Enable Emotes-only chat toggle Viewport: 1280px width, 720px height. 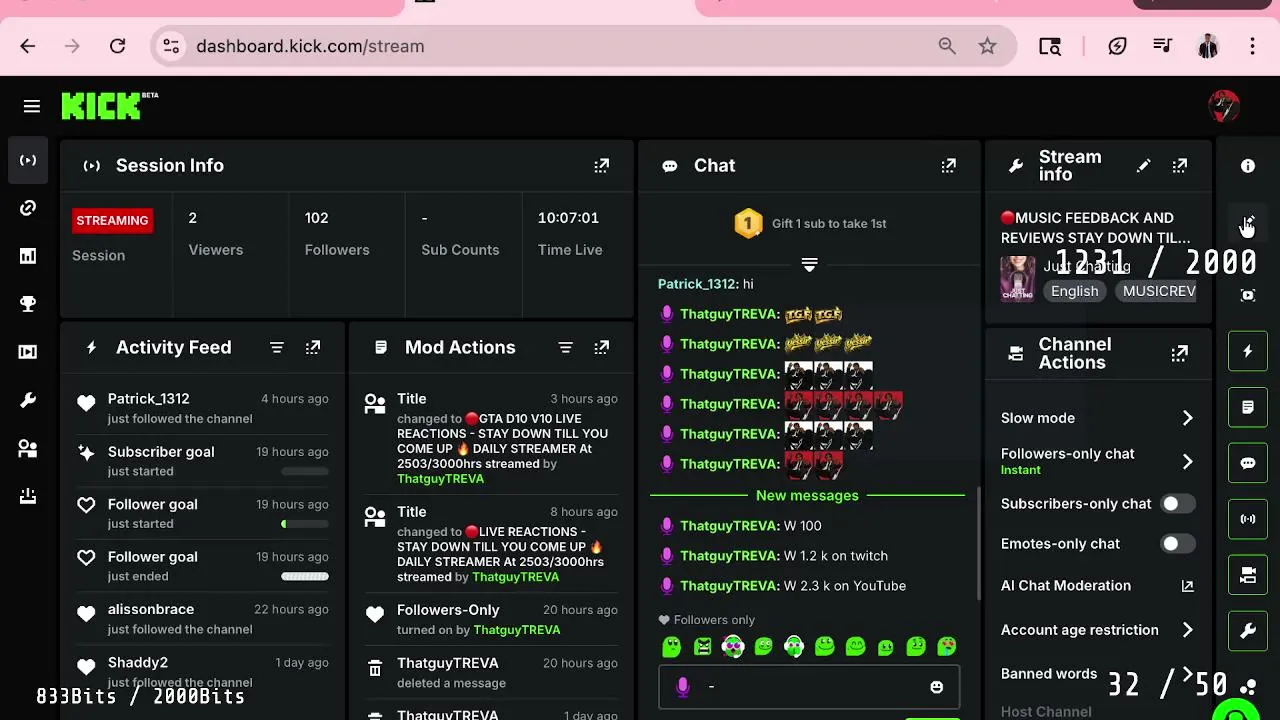(x=1177, y=544)
